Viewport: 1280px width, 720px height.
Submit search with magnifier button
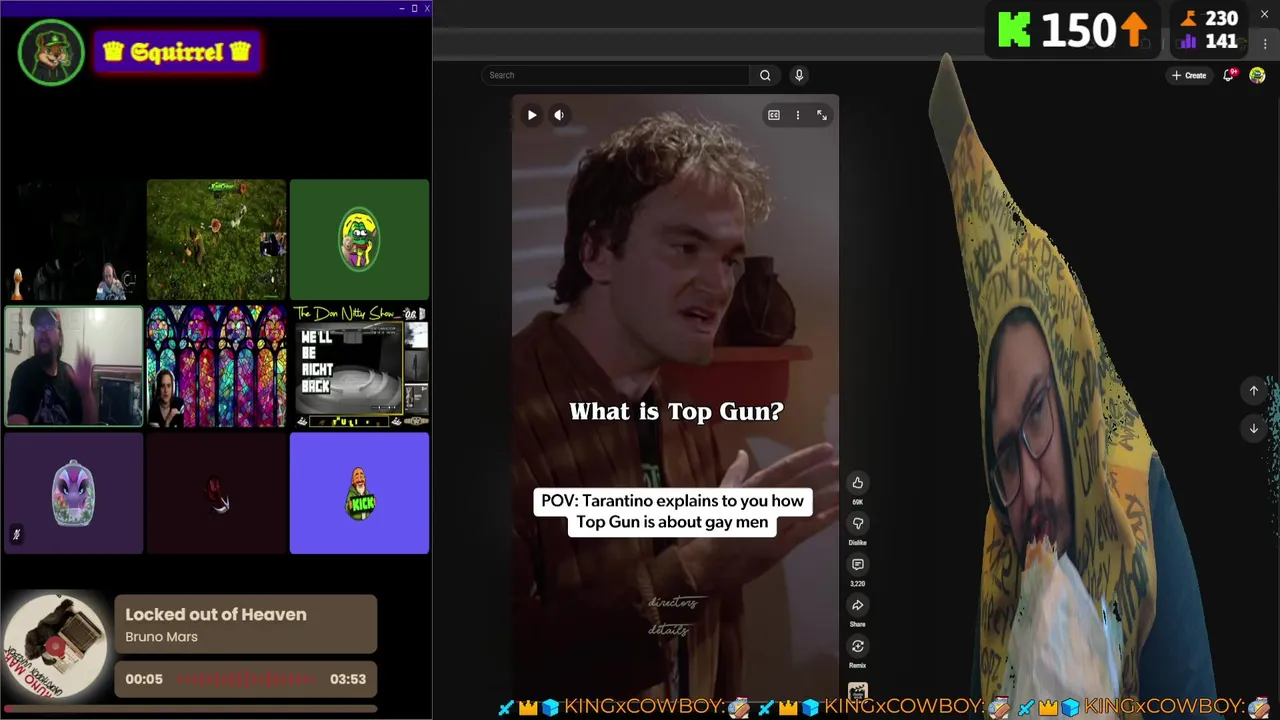tap(765, 75)
